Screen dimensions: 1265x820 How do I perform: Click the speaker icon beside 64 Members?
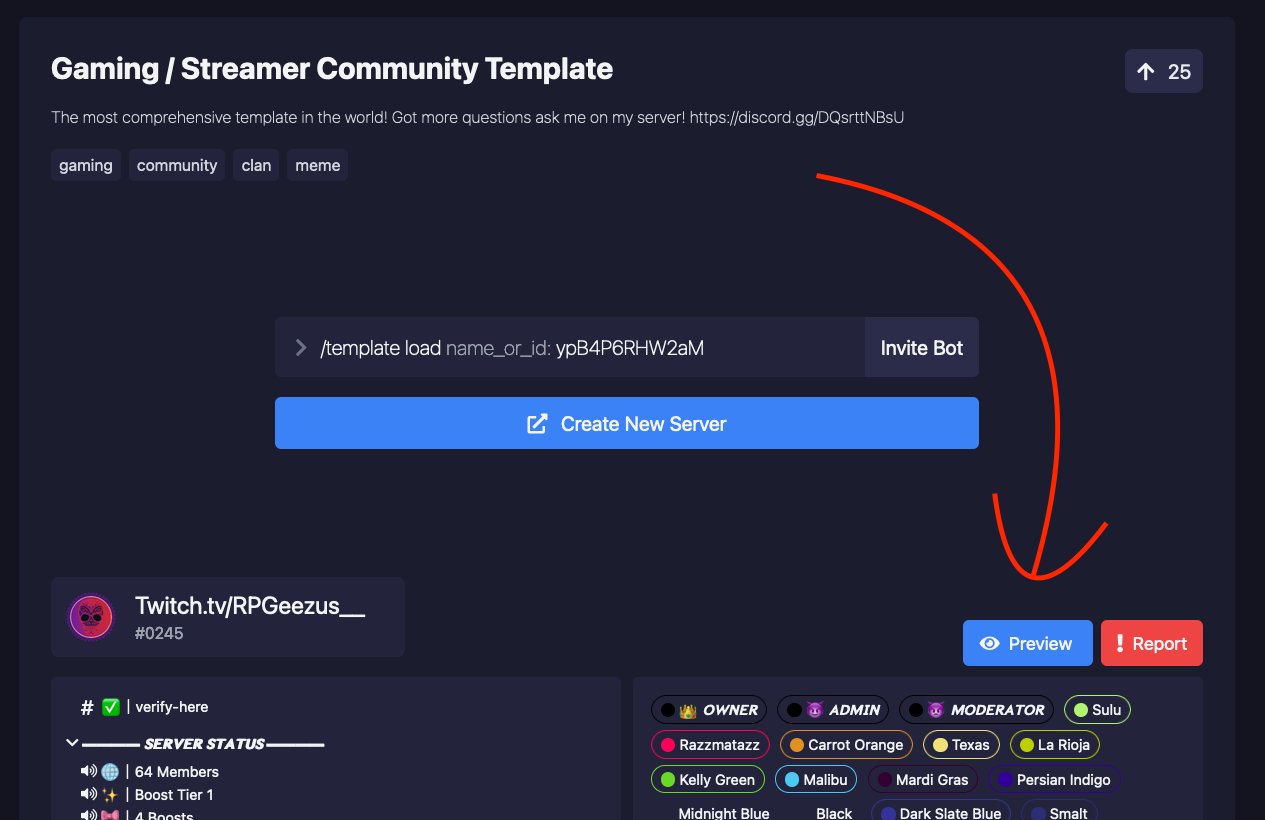pos(88,772)
